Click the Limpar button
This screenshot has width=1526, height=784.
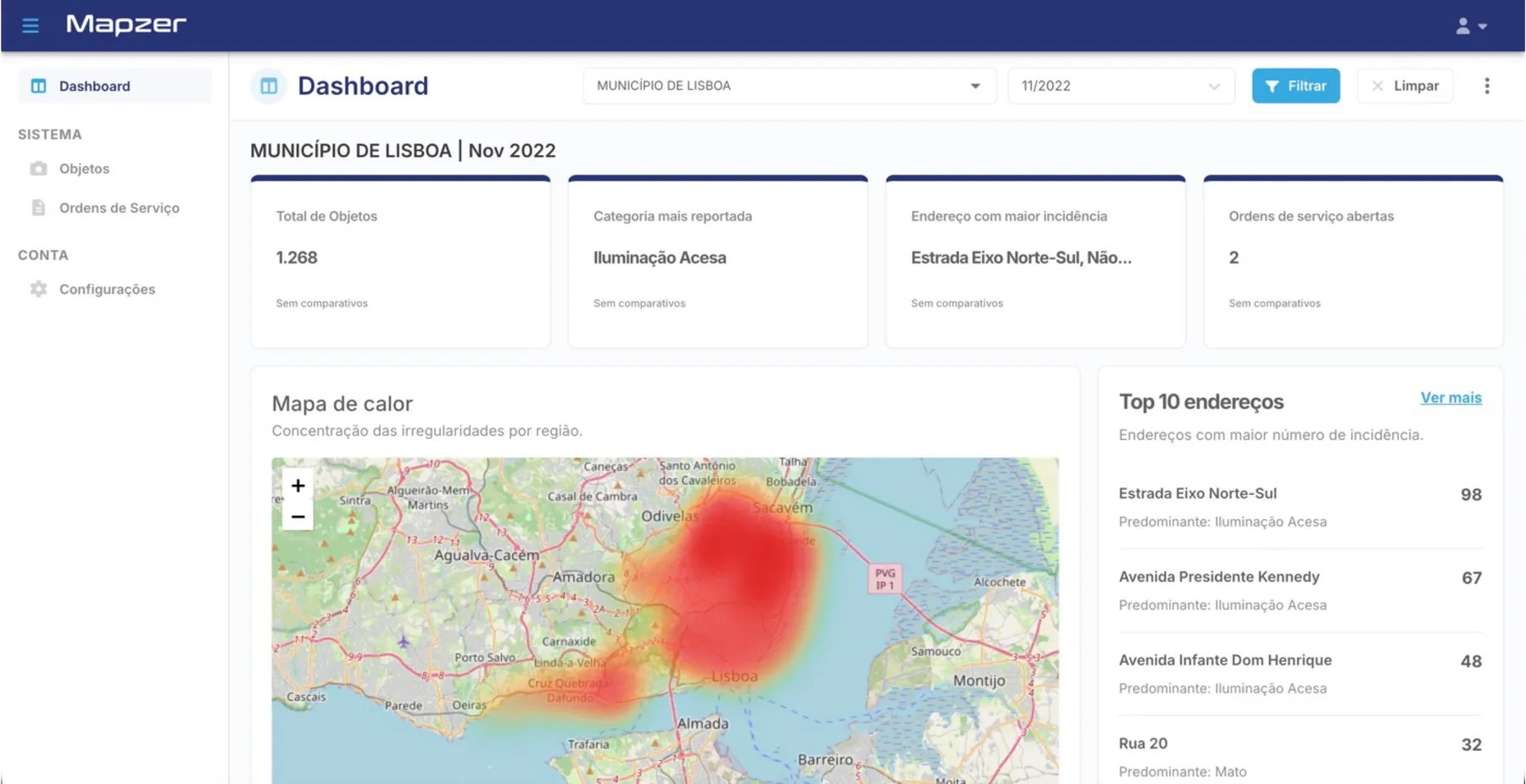(x=1405, y=86)
